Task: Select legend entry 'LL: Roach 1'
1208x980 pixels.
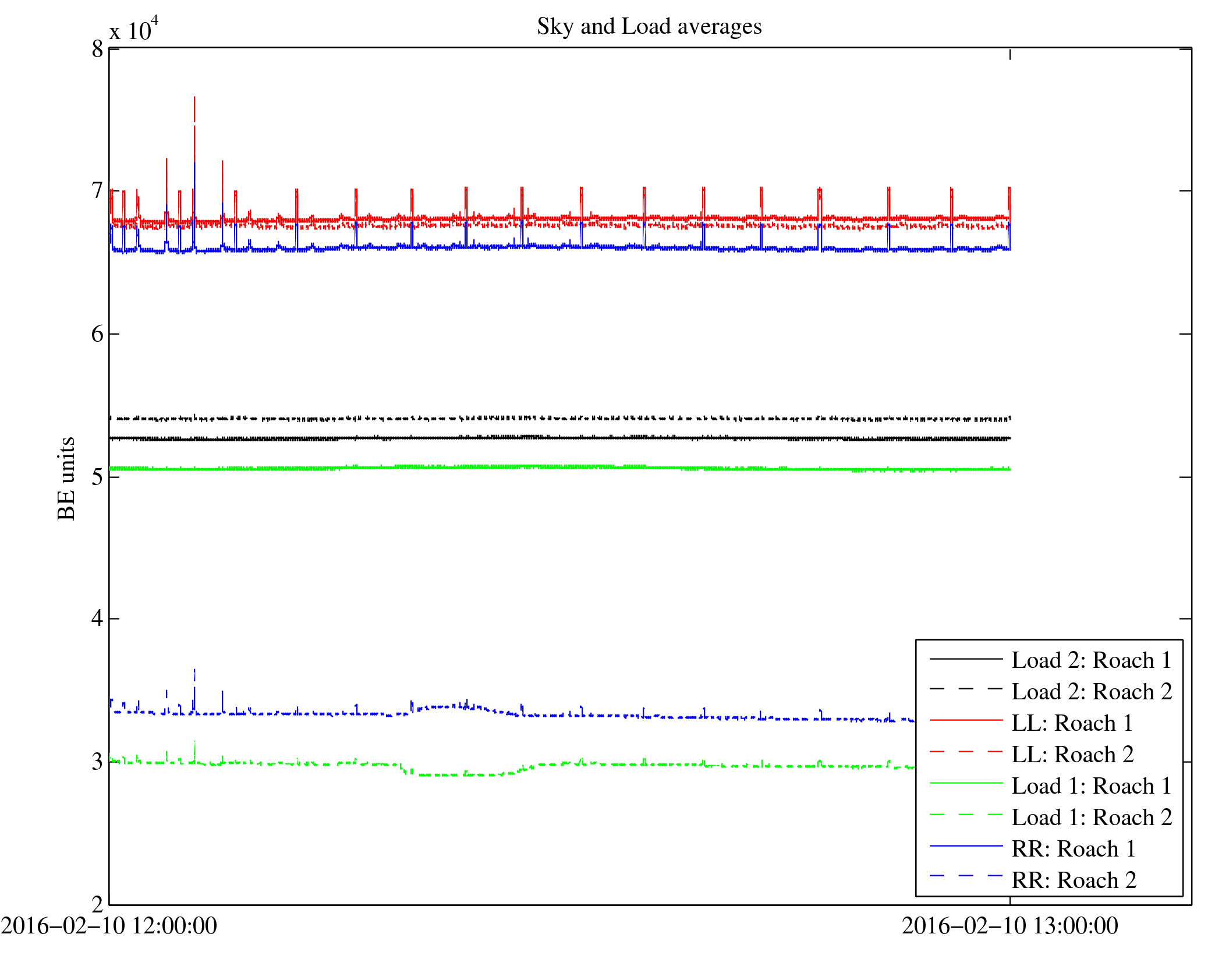Action: pyautogui.click(x=1072, y=723)
